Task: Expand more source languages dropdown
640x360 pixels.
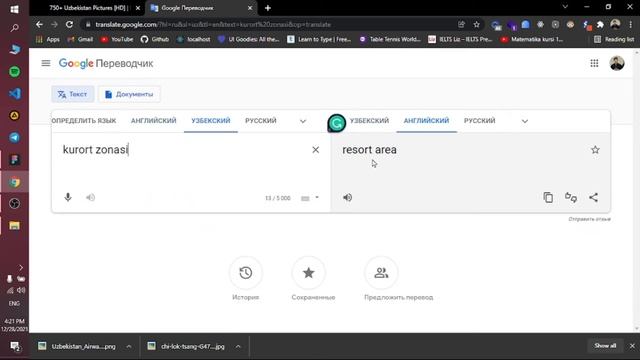Action: coord(303,121)
